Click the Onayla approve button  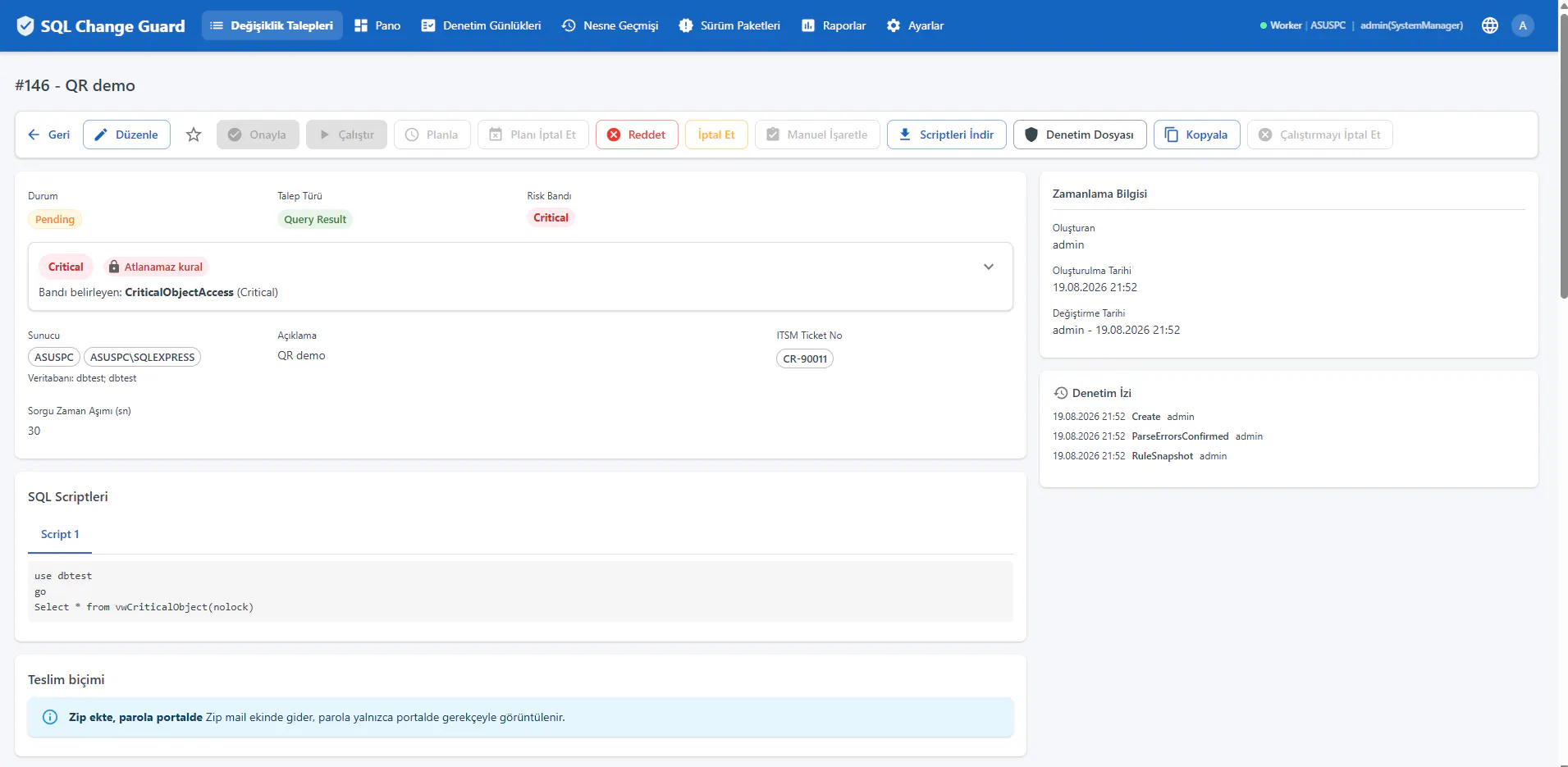click(258, 135)
